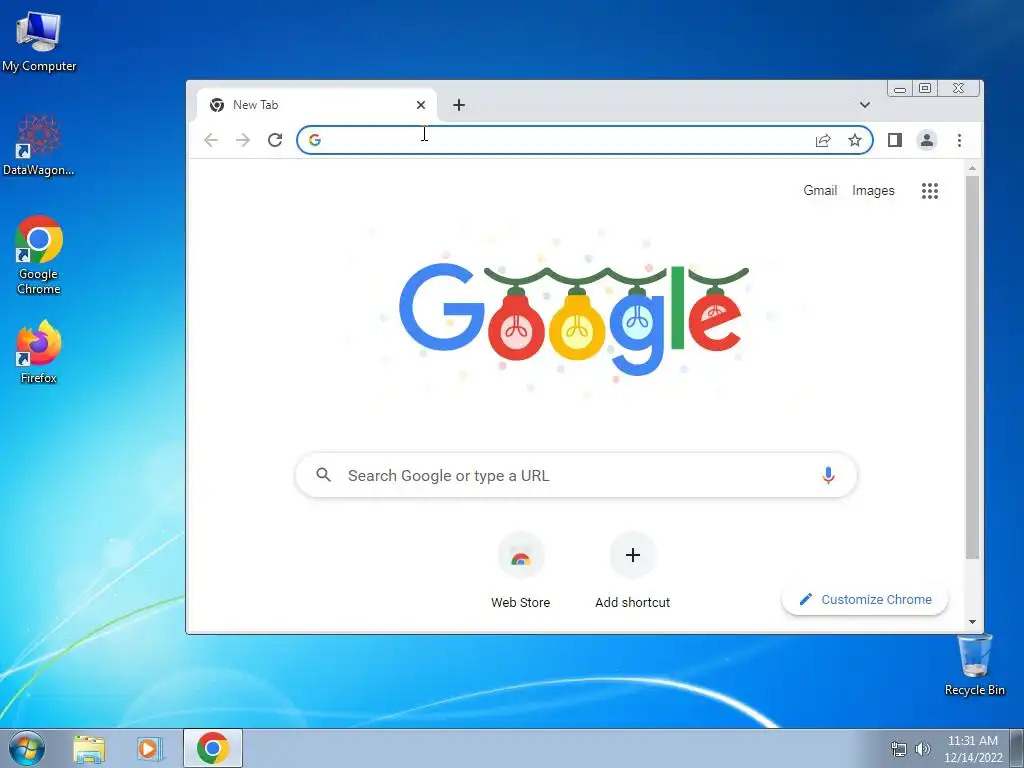
Task: Click the forward navigation arrow
Action: [243, 140]
